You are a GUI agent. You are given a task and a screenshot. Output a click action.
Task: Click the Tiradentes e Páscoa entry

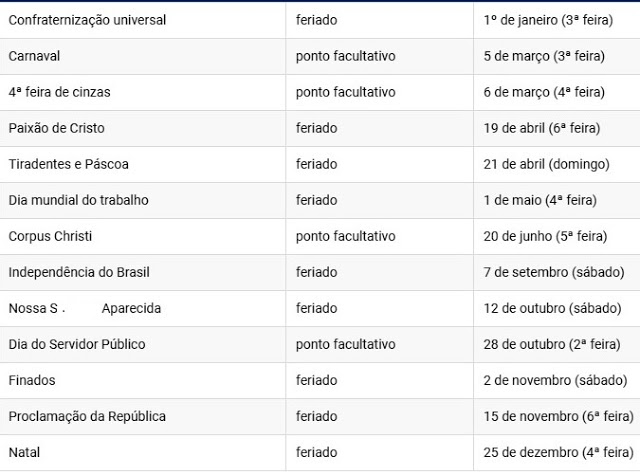(x=68, y=164)
